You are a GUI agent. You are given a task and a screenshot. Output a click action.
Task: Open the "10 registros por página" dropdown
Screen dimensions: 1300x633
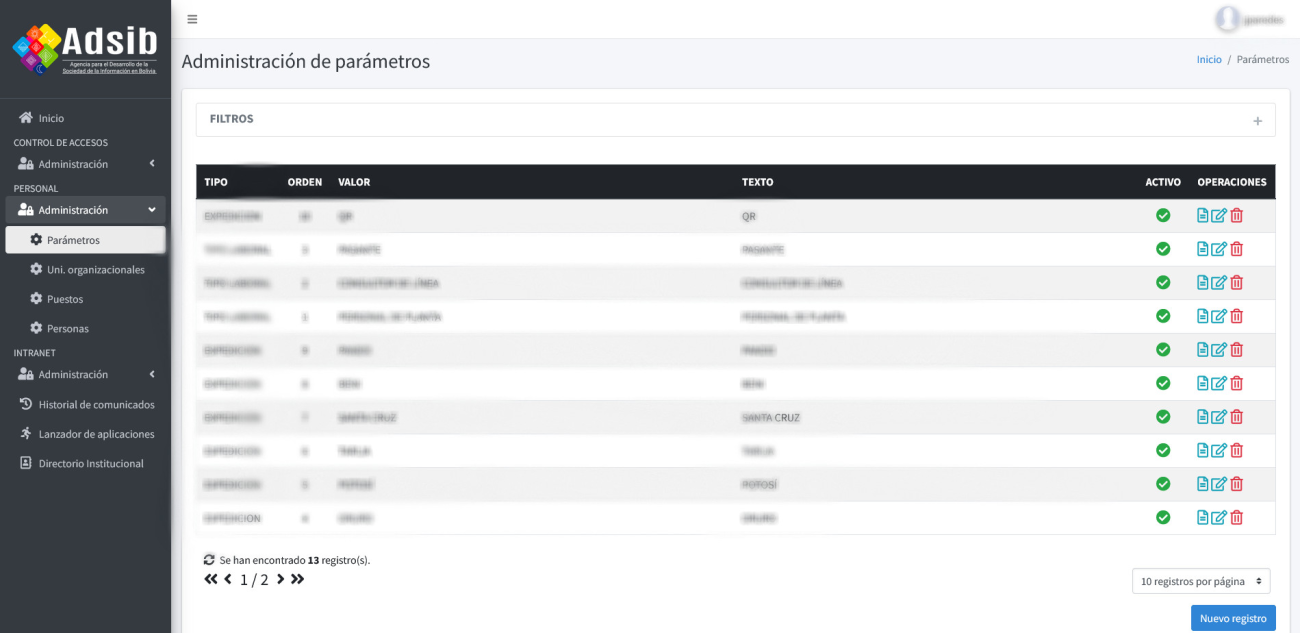coord(1201,581)
